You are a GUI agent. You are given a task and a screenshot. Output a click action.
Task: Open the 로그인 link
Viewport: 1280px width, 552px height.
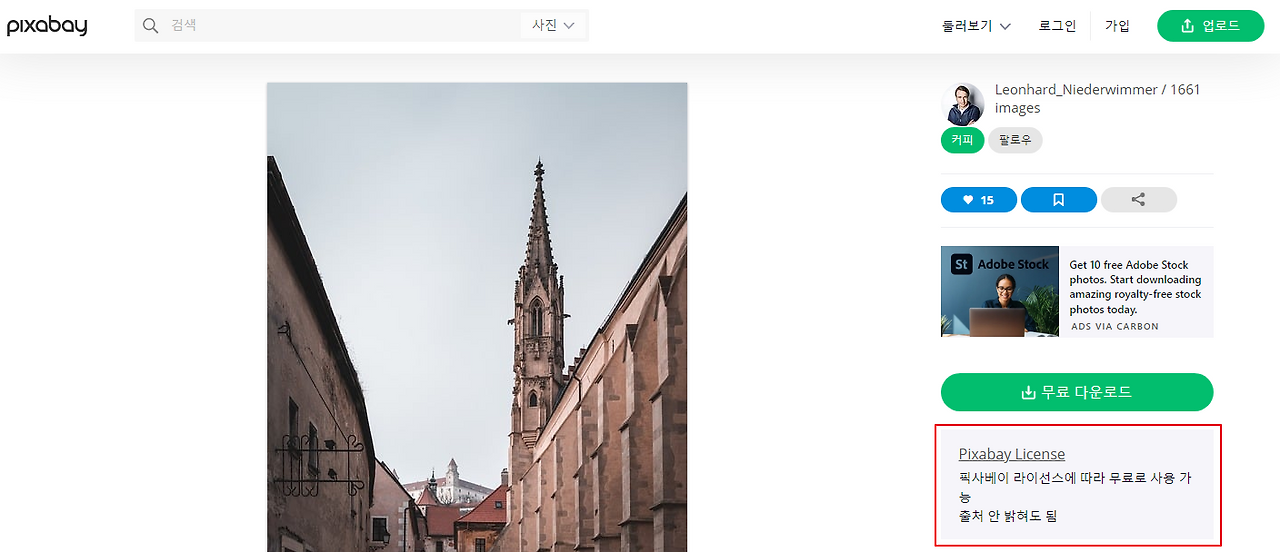(1057, 26)
